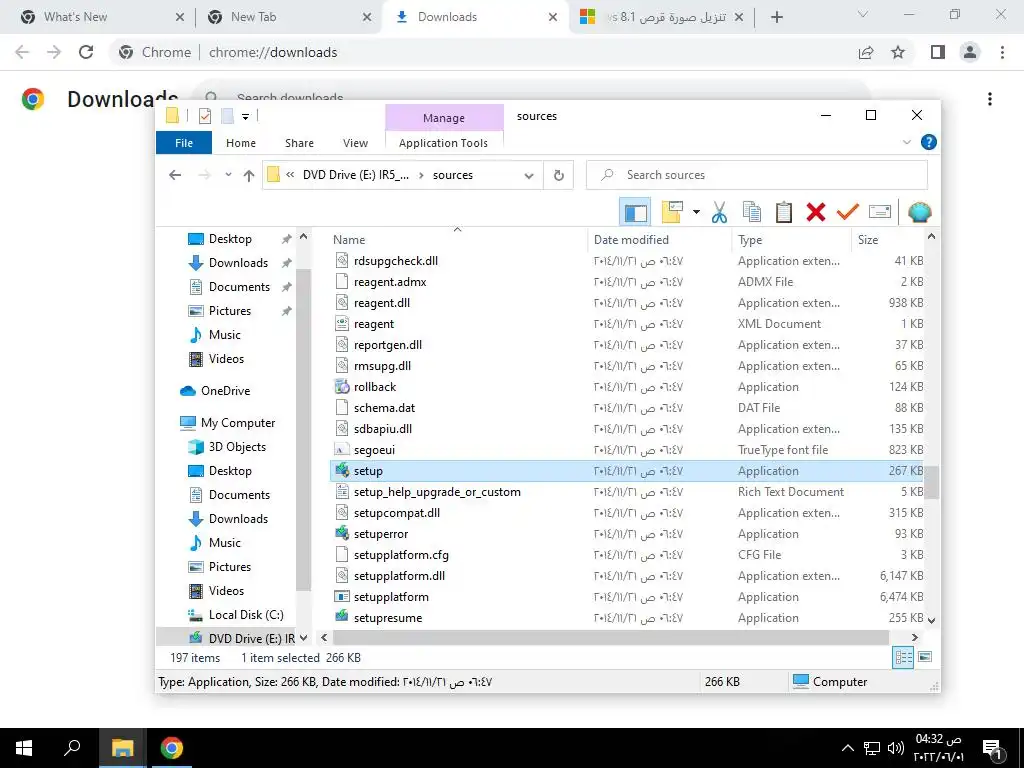Switch to Large icons view button
This screenshot has width=1024, height=768.
925,657
